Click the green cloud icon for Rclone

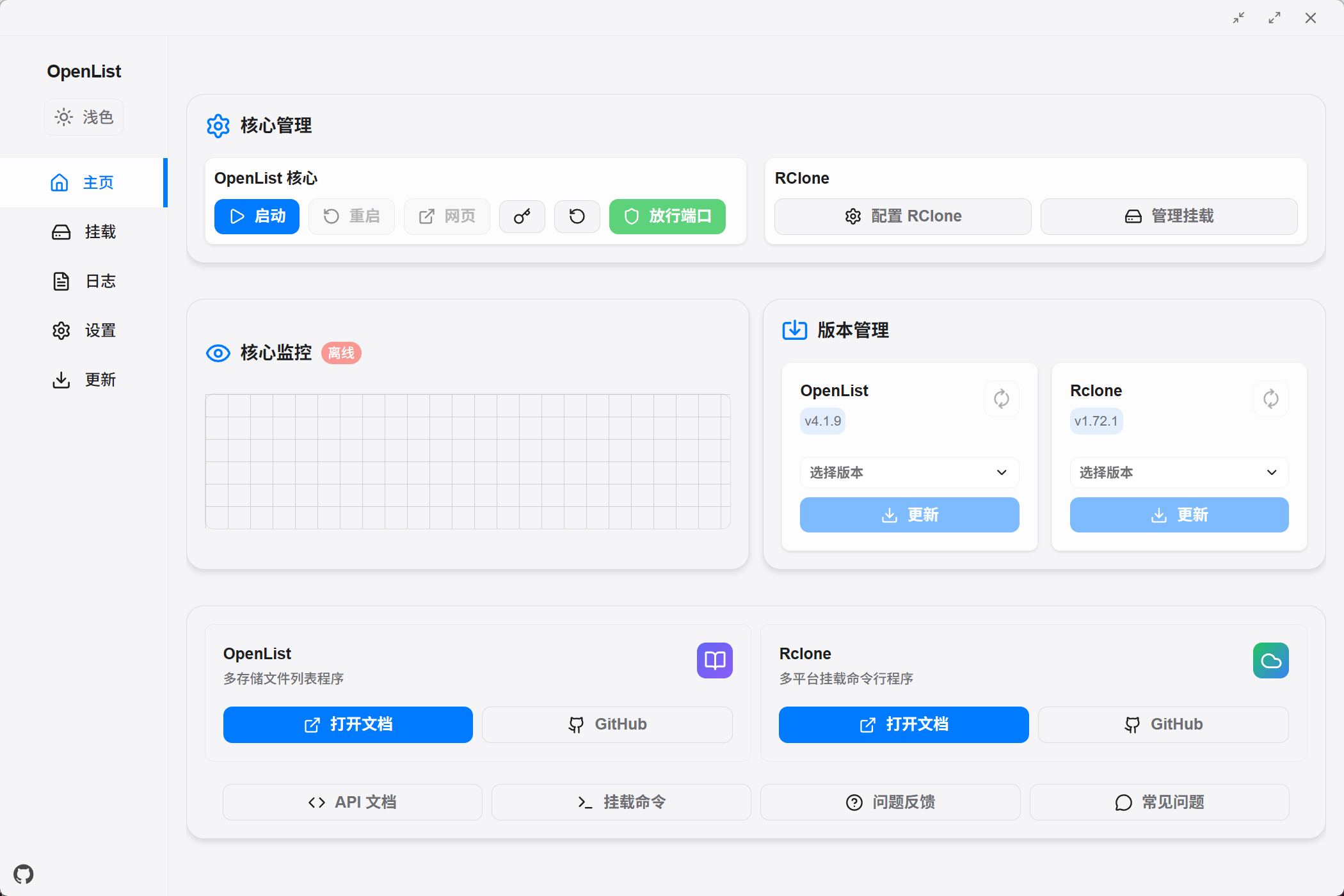click(x=1270, y=660)
